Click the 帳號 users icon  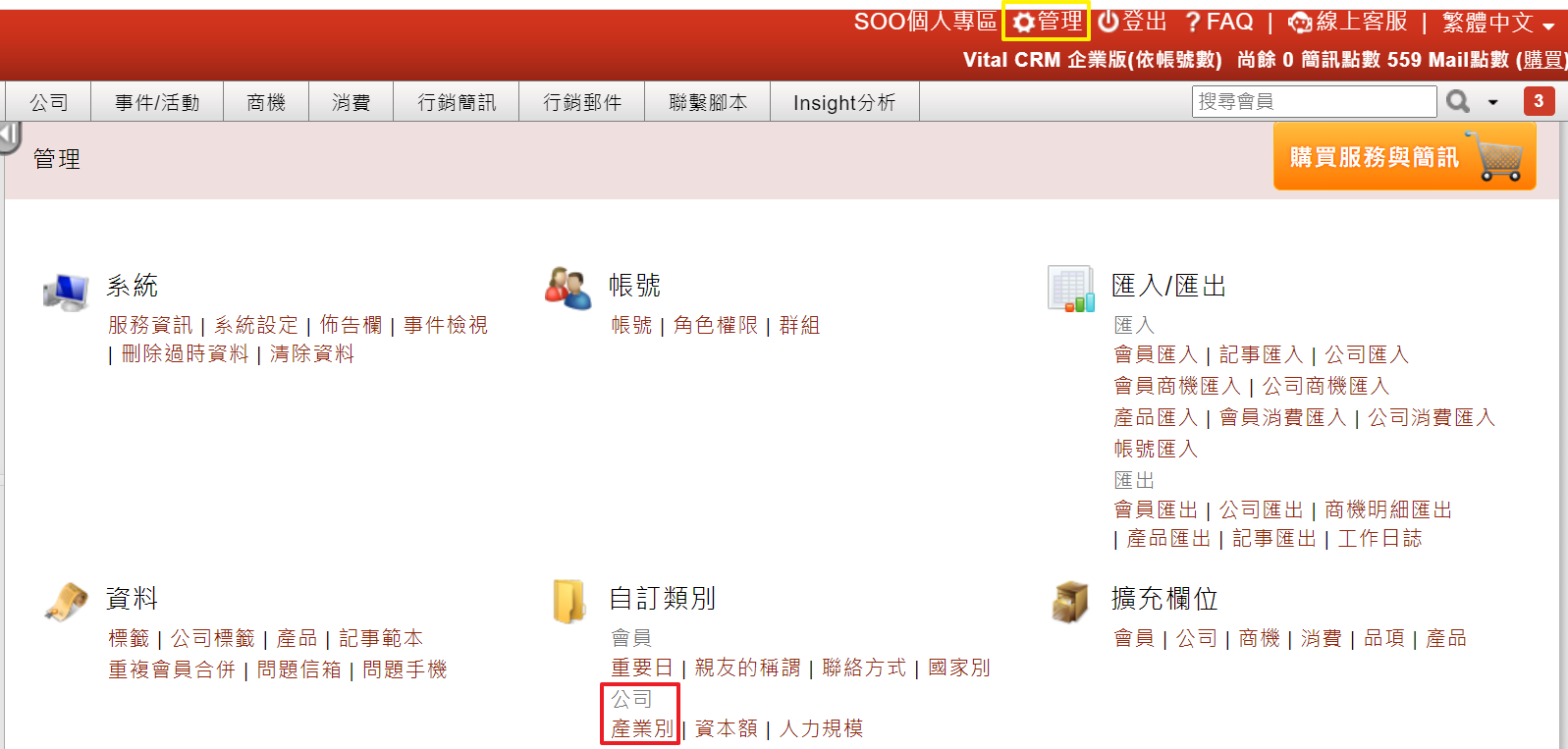568,288
